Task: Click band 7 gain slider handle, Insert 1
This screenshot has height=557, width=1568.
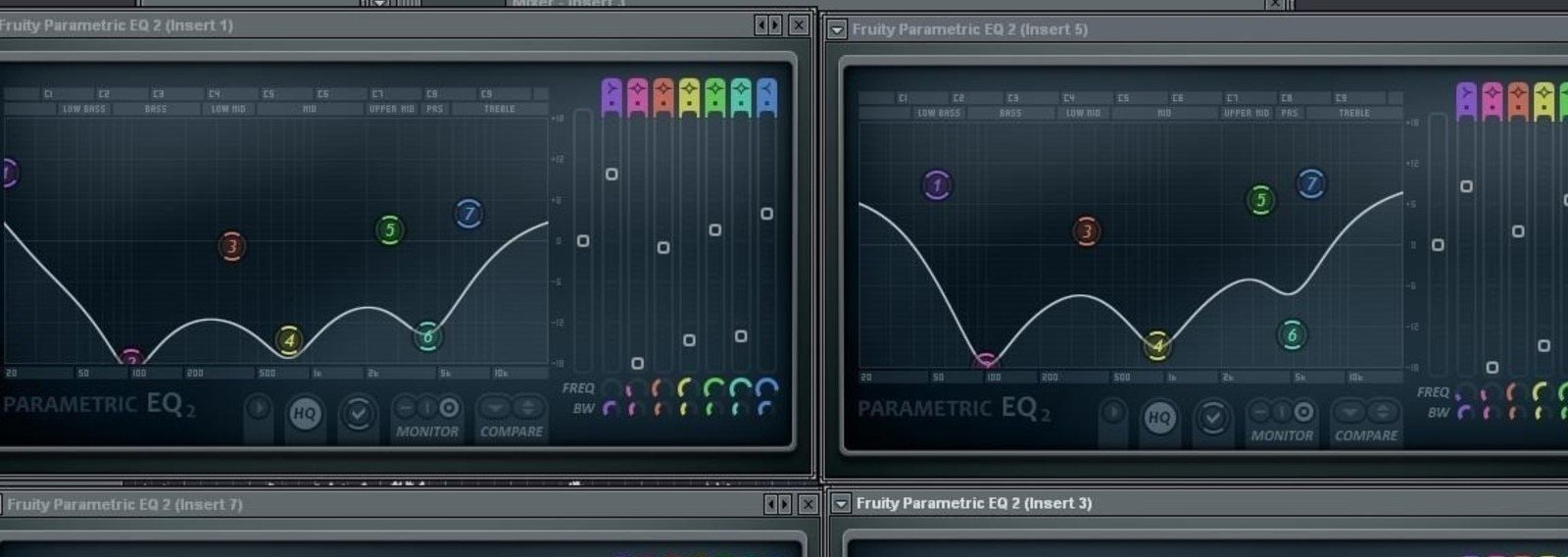Action: 766,213
